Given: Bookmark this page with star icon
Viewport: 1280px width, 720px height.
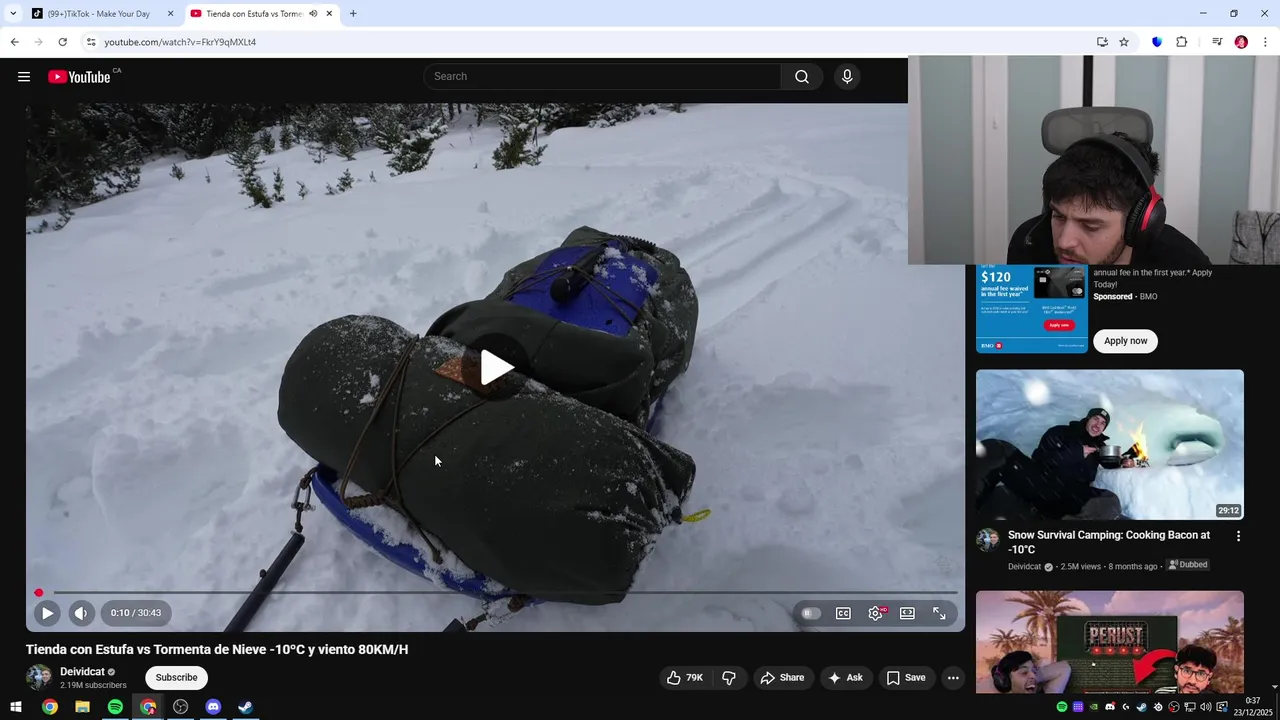Looking at the screenshot, I should [1124, 42].
